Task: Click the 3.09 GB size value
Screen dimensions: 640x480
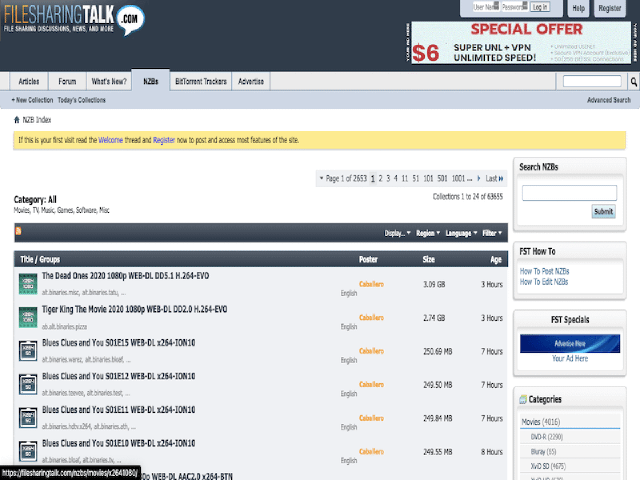Action: (434, 284)
